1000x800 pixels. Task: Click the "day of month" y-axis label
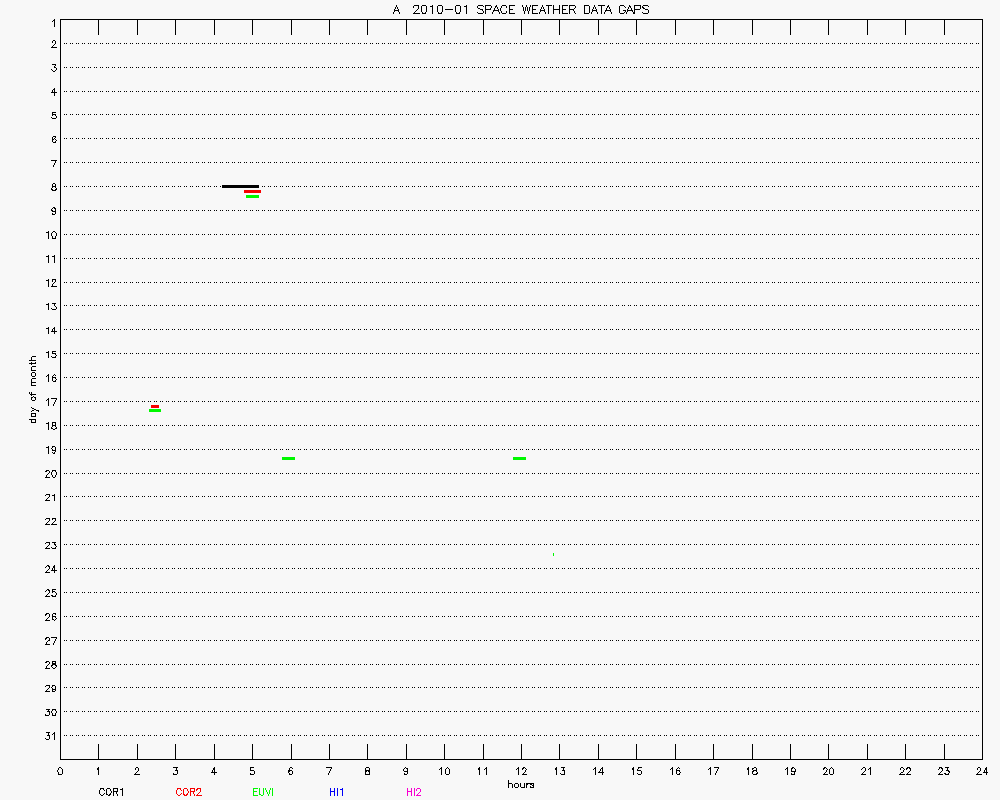pyautogui.click(x=33, y=389)
